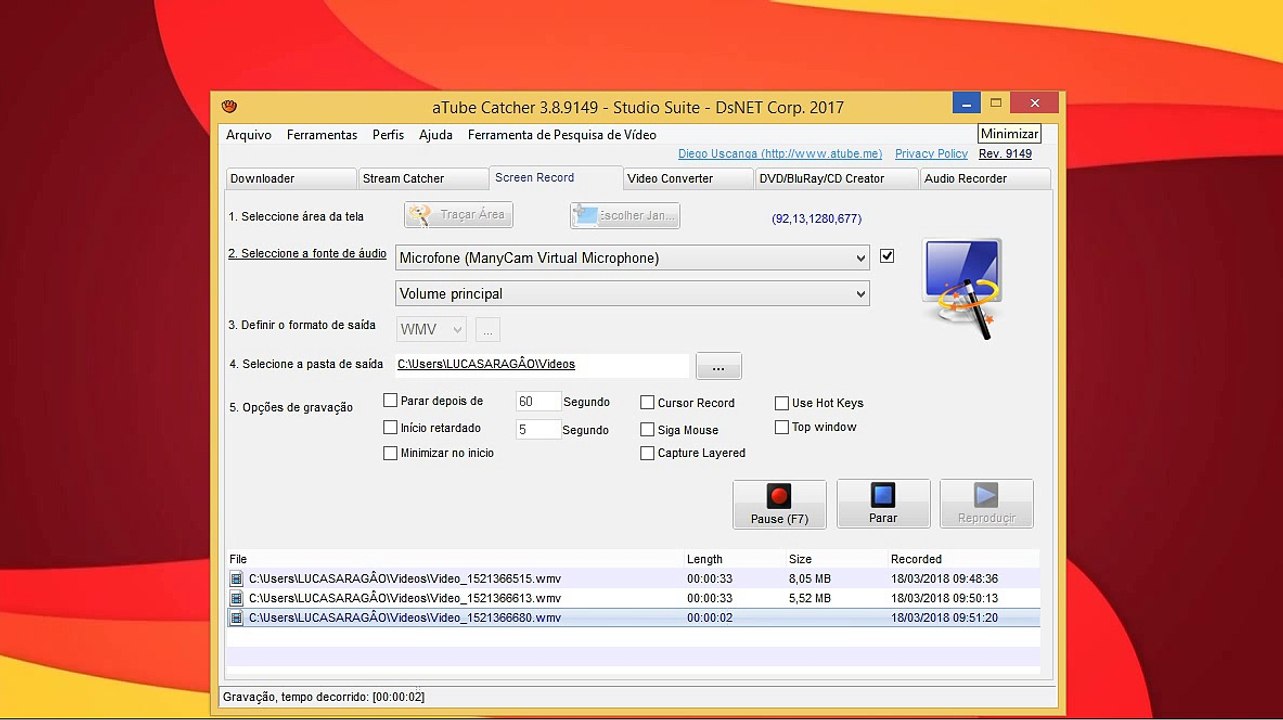Enable Parar depois de checkbox
Image resolution: width=1283 pixels, height=720 pixels.
coord(391,401)
